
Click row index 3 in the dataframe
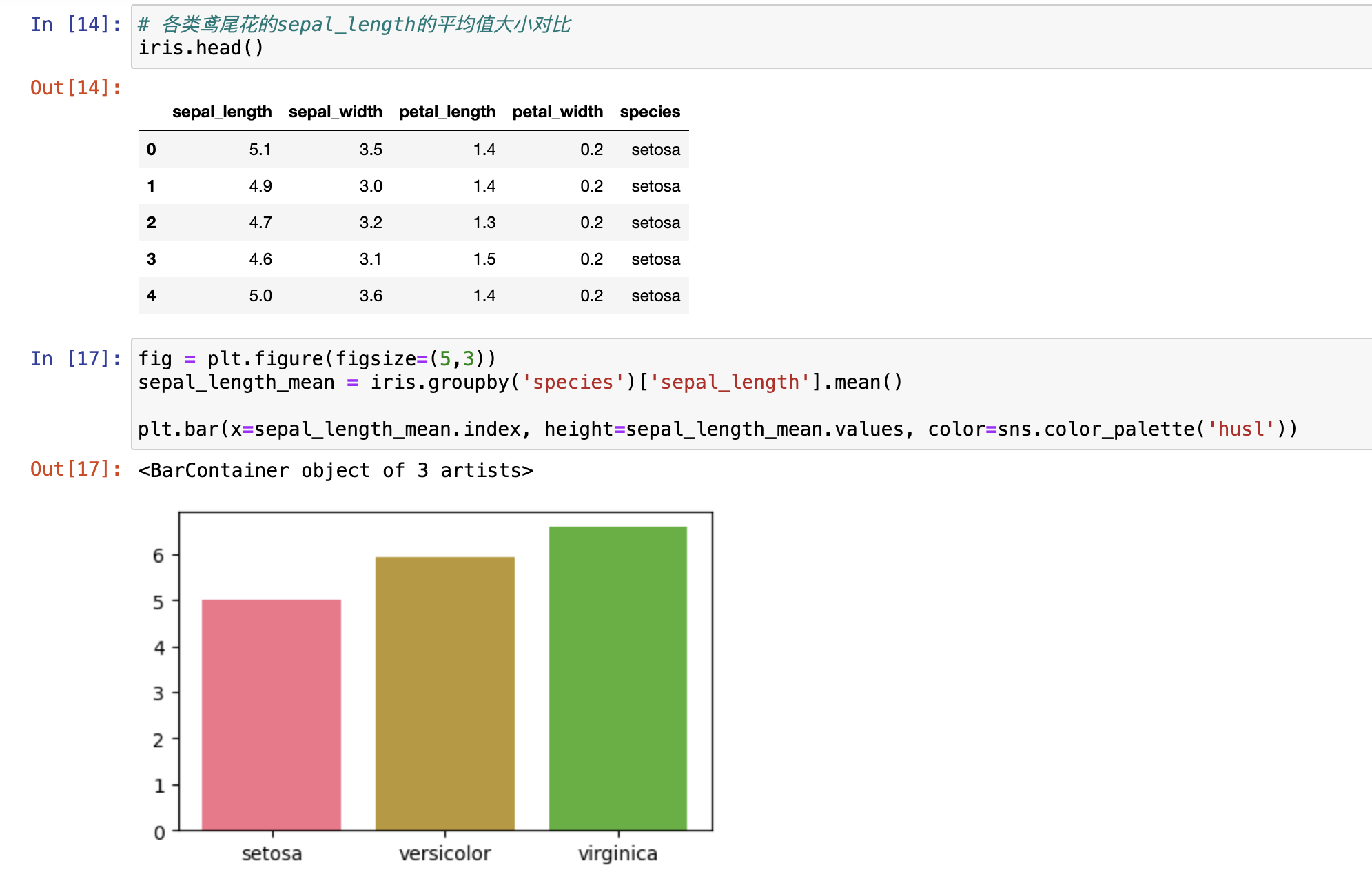pos(152,259)
